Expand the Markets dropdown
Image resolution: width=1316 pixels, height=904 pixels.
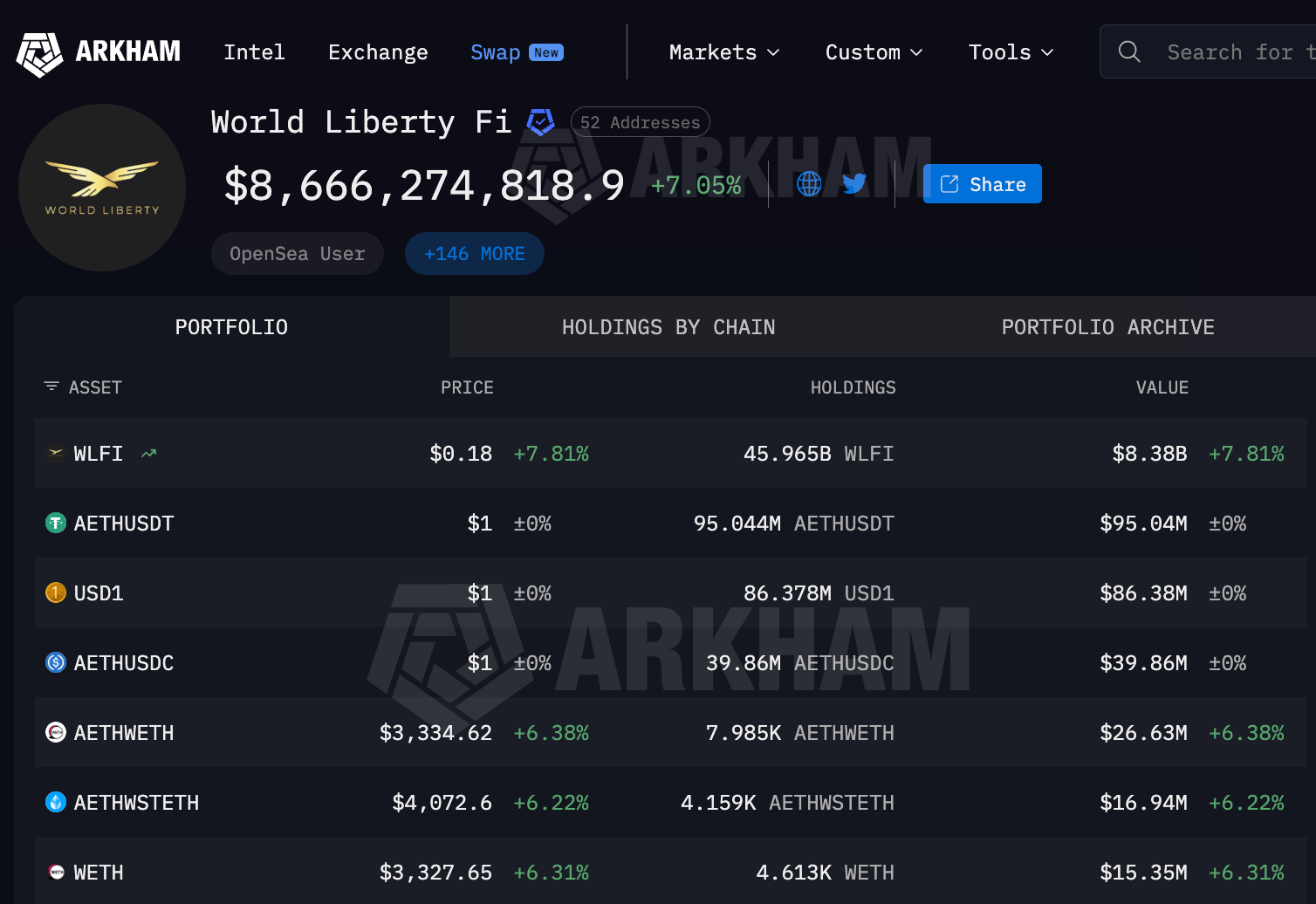723,51
